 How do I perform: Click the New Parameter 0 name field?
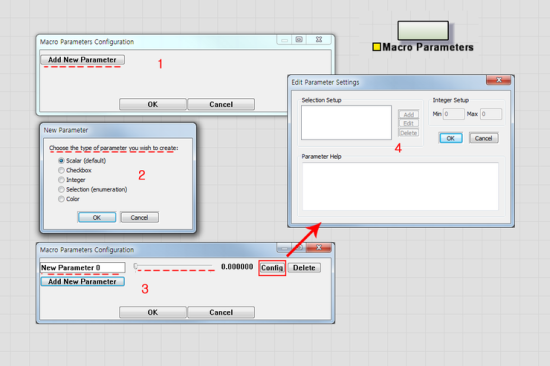[82, 267]
